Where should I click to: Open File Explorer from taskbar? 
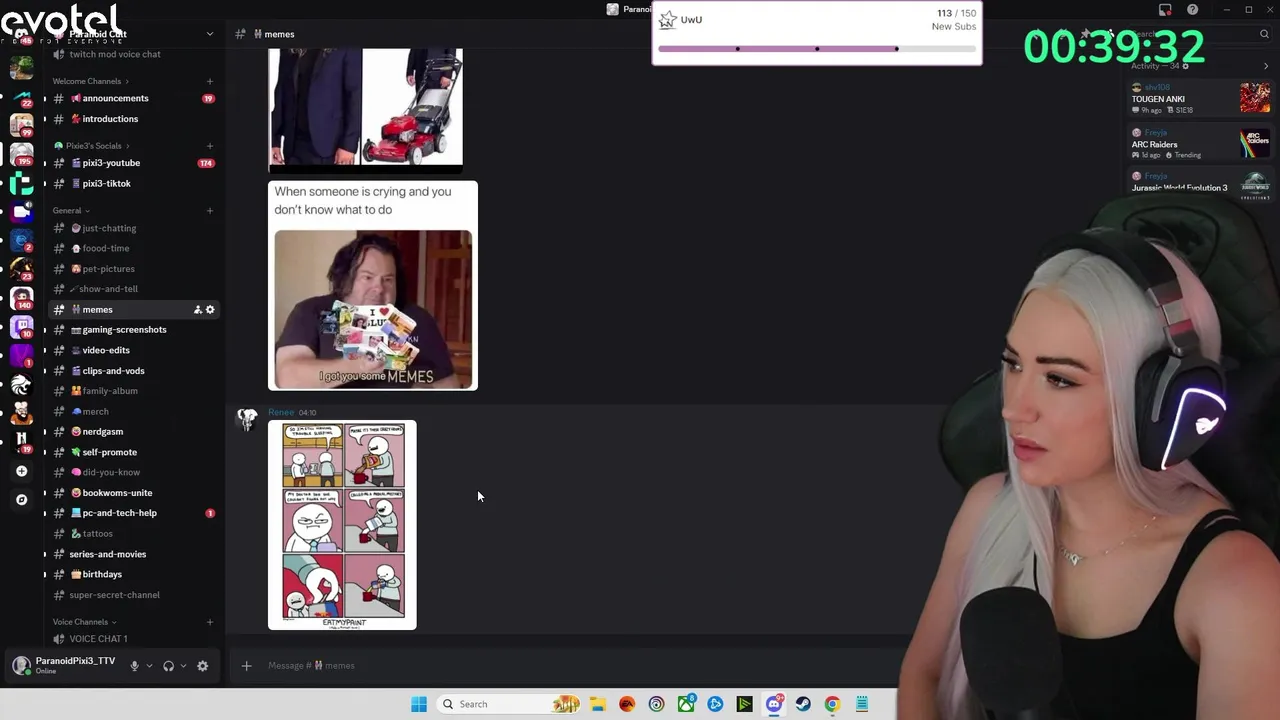(597, 704)
